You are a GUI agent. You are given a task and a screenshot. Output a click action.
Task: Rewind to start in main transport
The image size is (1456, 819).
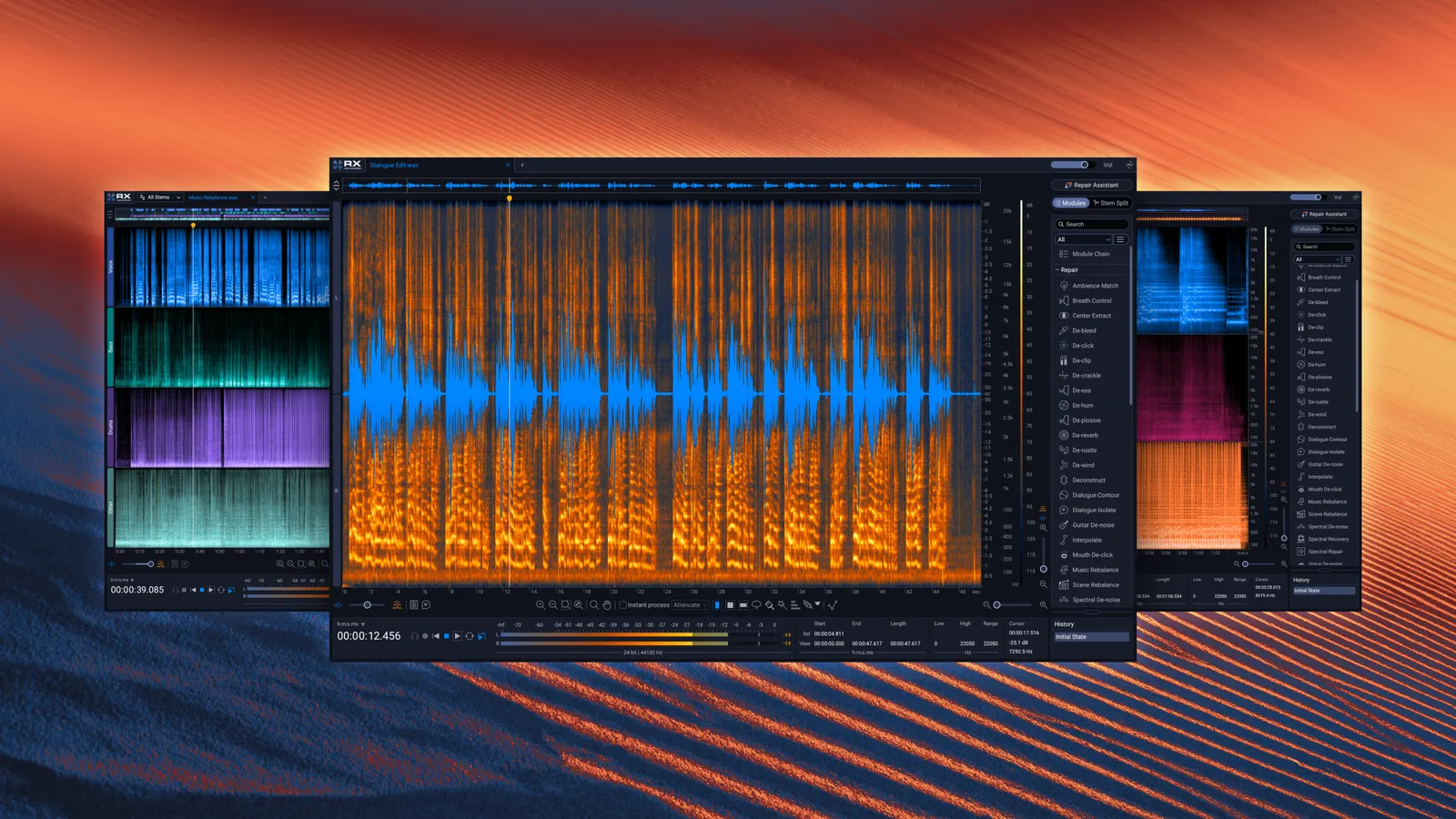point(436,636)
